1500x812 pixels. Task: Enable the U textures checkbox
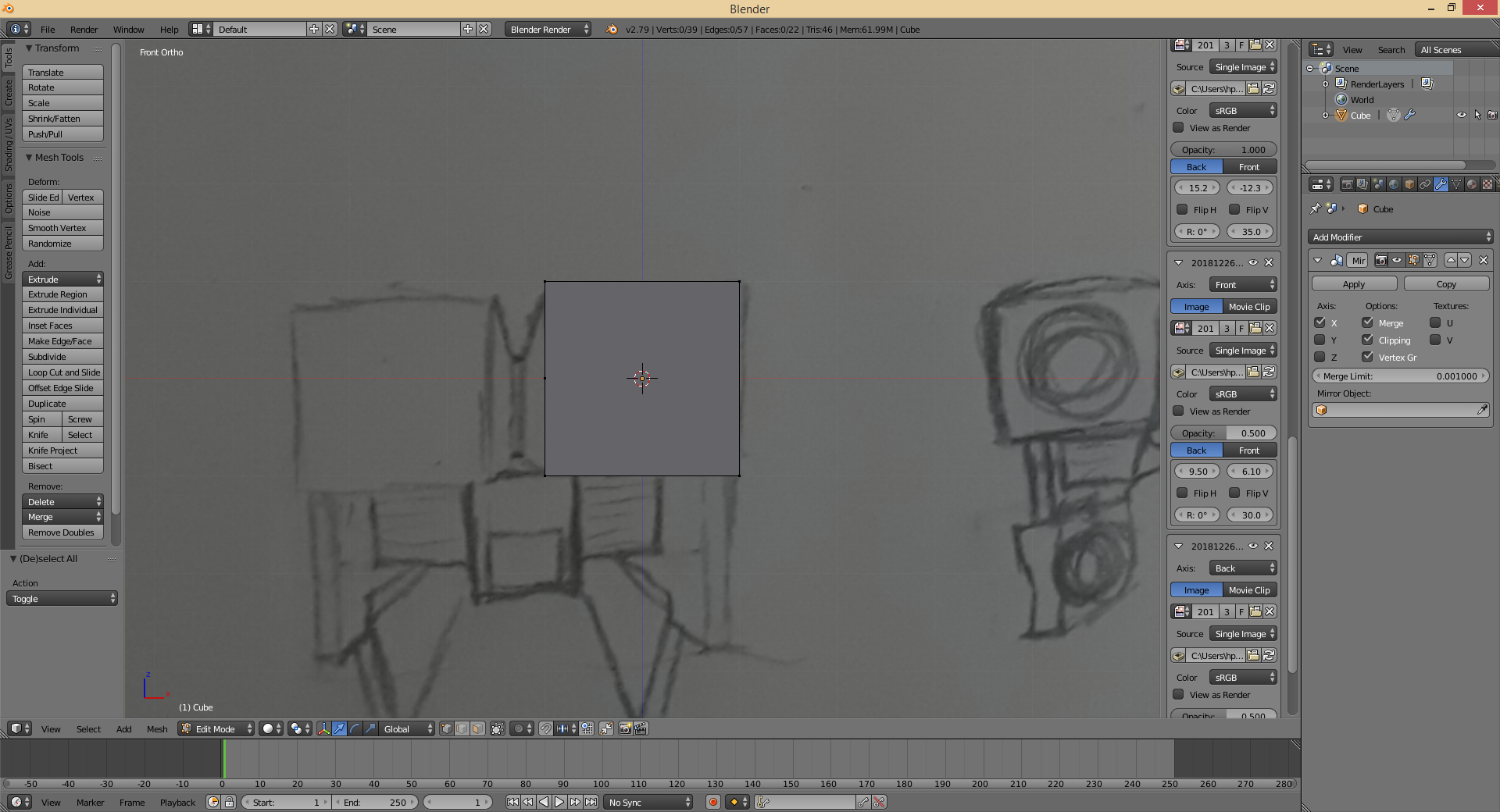click(x=1435, y=322)
